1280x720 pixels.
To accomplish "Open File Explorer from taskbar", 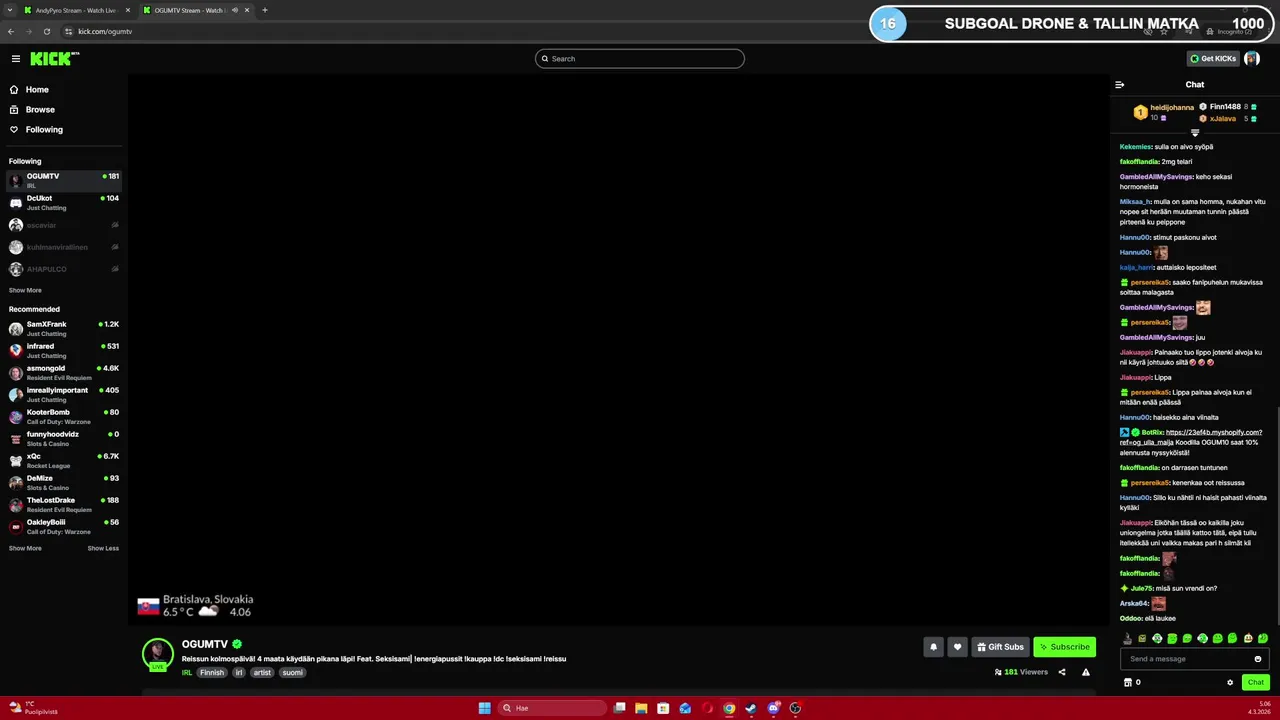I will pyautogui.click(x=641, y=708).
